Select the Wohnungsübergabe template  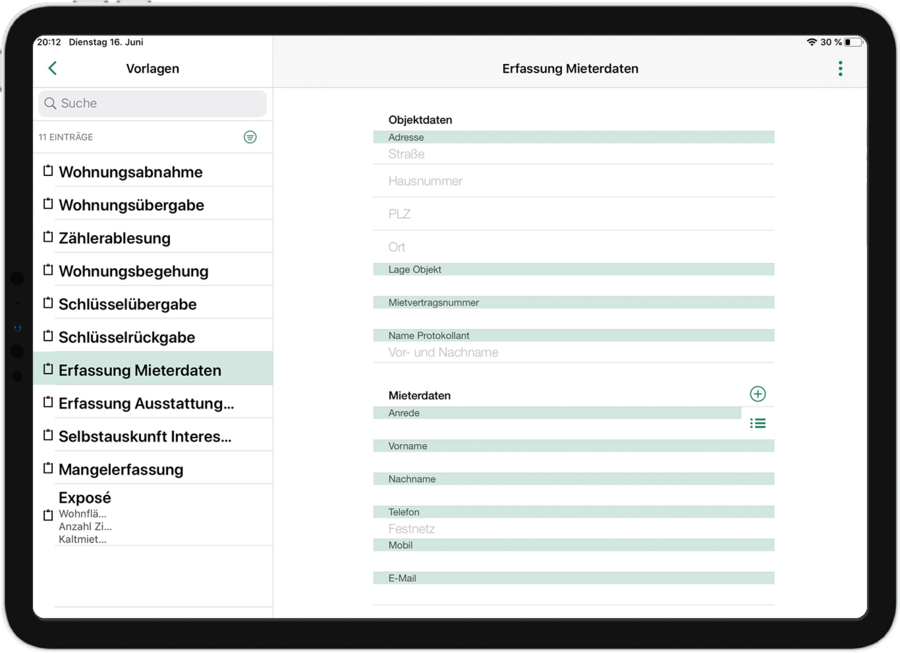click(x=140, y=203)
